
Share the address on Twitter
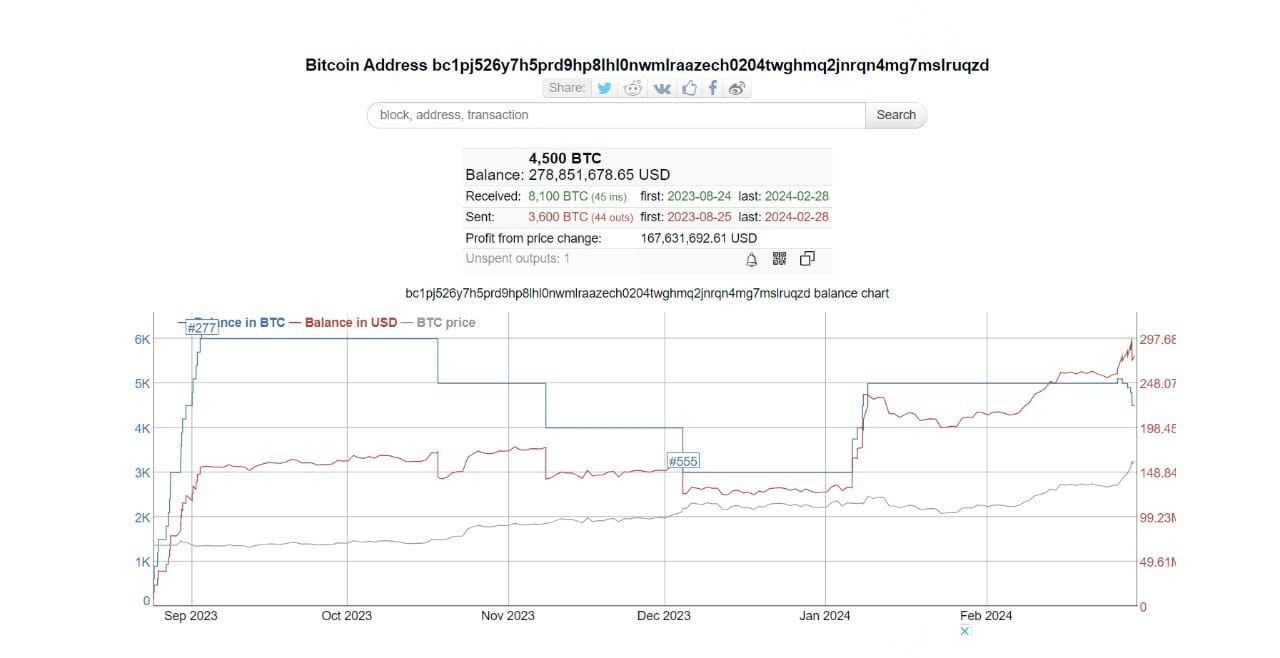click(x=604, y=88)
